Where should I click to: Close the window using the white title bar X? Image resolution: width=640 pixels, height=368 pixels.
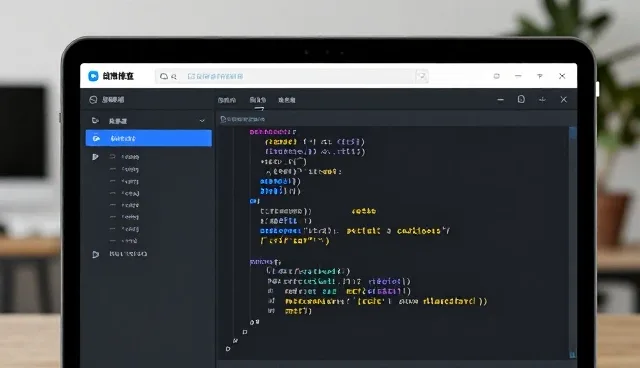[562, 76]
